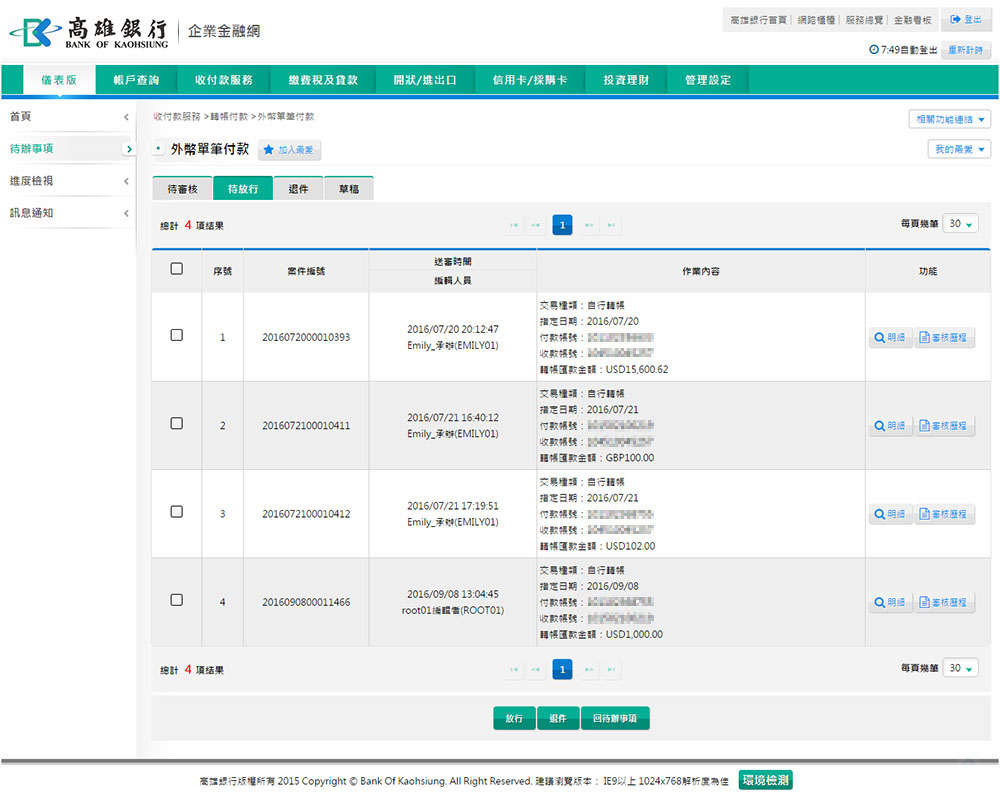Open the 帳戶查詢 menu

(136, 80)
